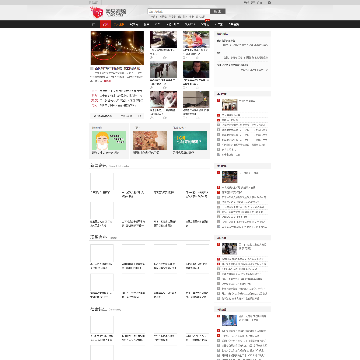Screen dimensions: 360x360
Task: Click the navigation item with the red badge above
Action: point(205,24)
